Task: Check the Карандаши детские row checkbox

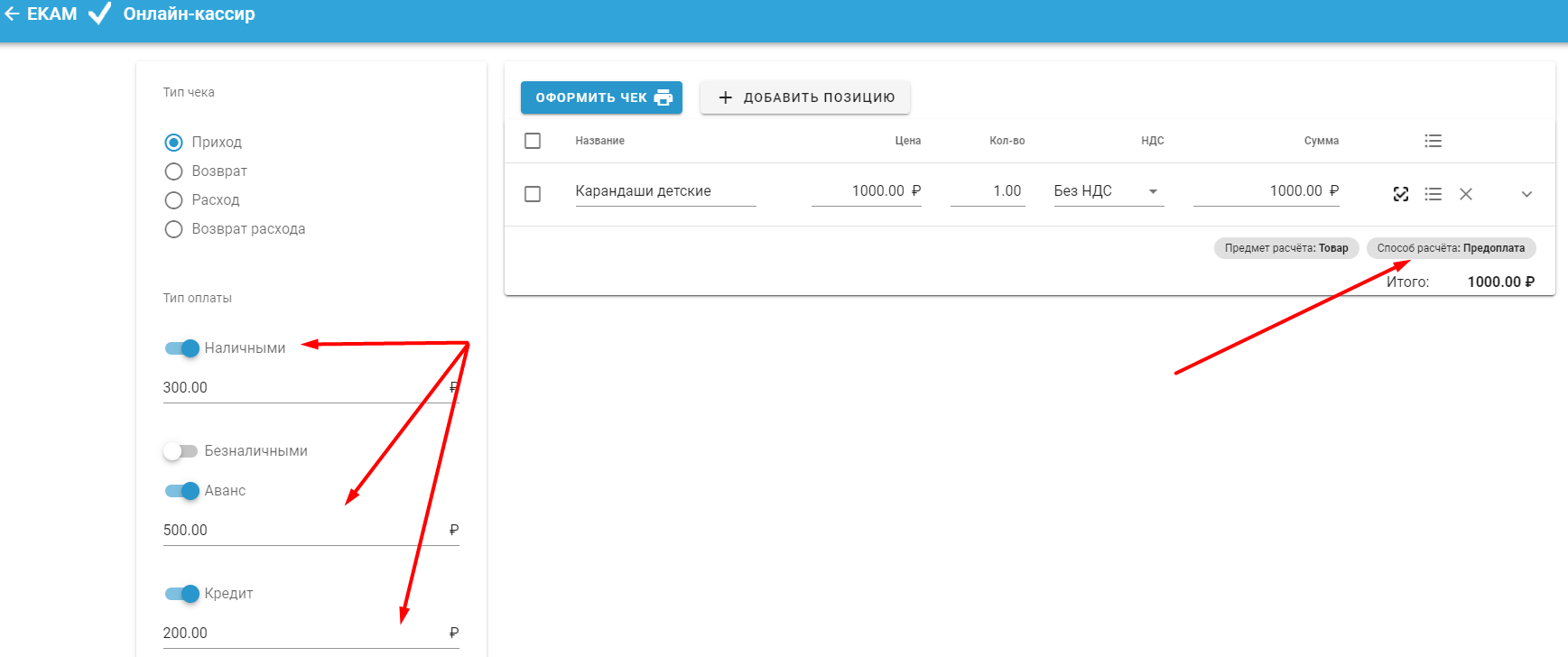Action: (x=533, y=194)
